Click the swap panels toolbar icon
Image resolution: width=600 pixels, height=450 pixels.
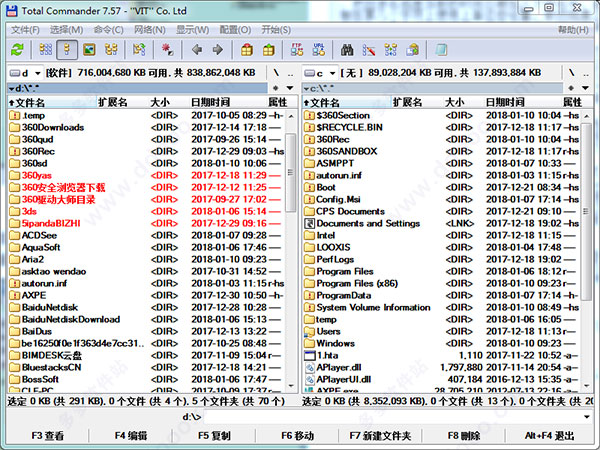tap(139, 49)
